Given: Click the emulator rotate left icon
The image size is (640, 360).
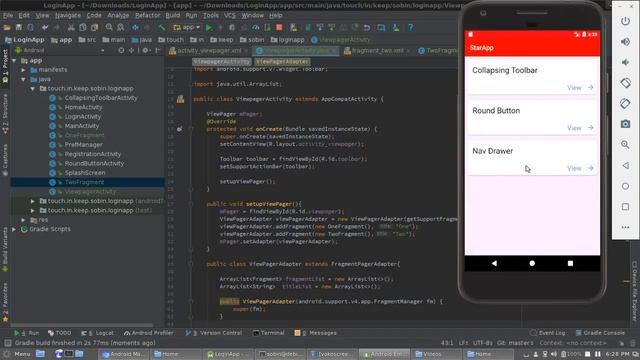Looking at the screenshot, I should 625,83.
